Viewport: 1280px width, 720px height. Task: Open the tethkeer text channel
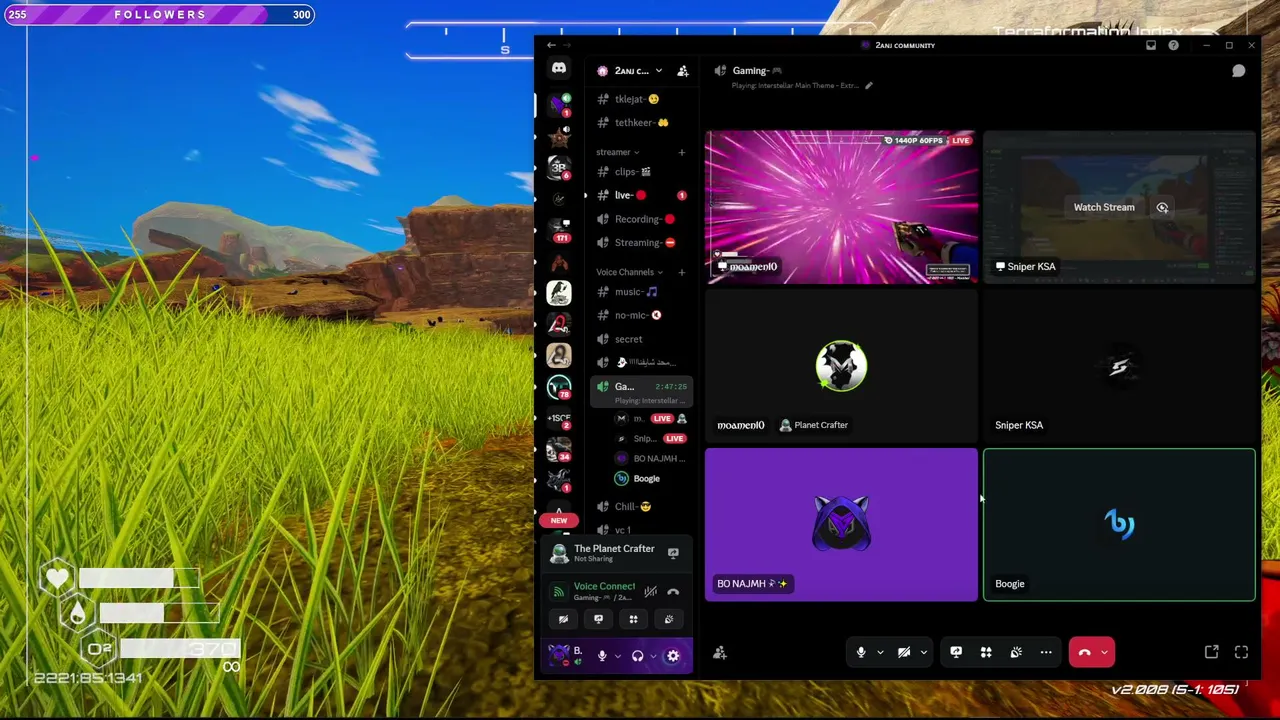[x=641, y=123]
